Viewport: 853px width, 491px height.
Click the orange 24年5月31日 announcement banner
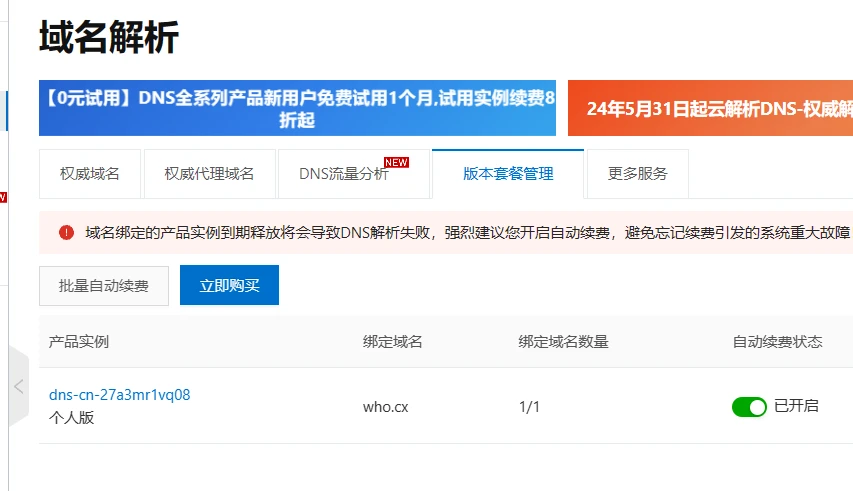(x=710, y=108)
